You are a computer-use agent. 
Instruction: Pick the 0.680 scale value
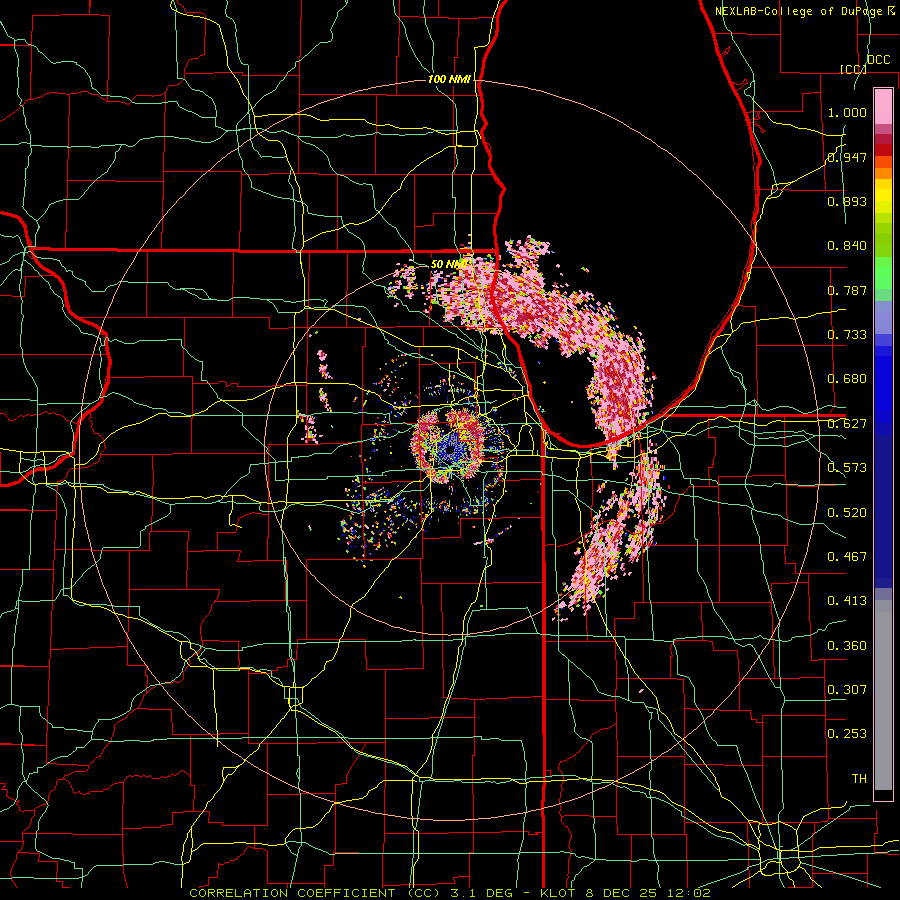[847, 379]
